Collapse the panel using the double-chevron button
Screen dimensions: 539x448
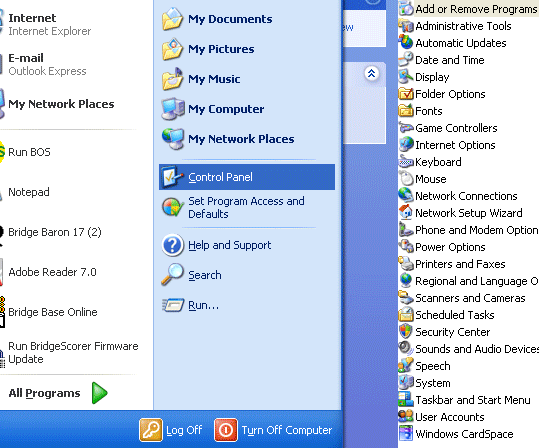coord(371,73)
